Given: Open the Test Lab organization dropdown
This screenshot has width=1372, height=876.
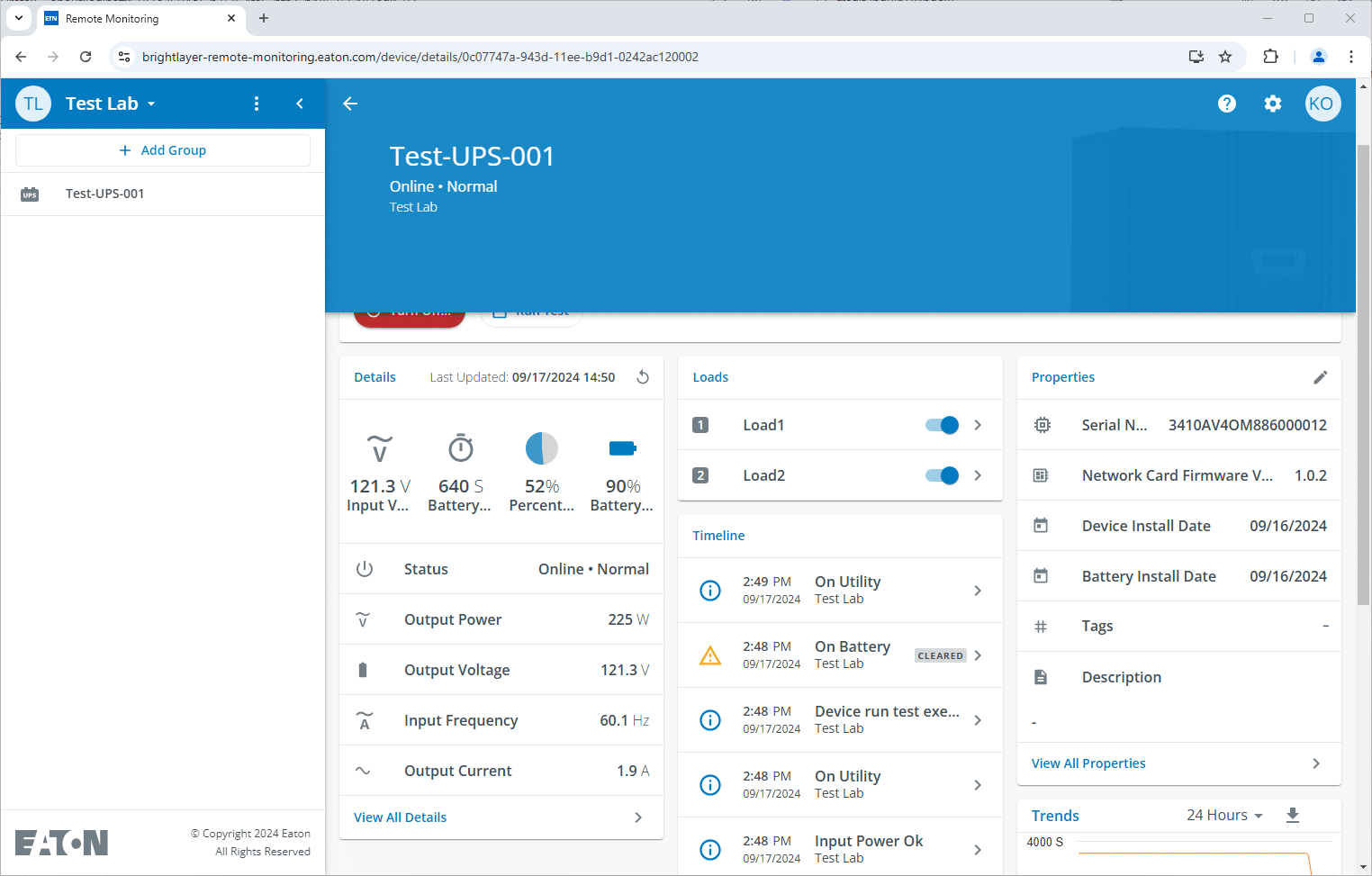Looking at the screenshot, I should 111,104.
